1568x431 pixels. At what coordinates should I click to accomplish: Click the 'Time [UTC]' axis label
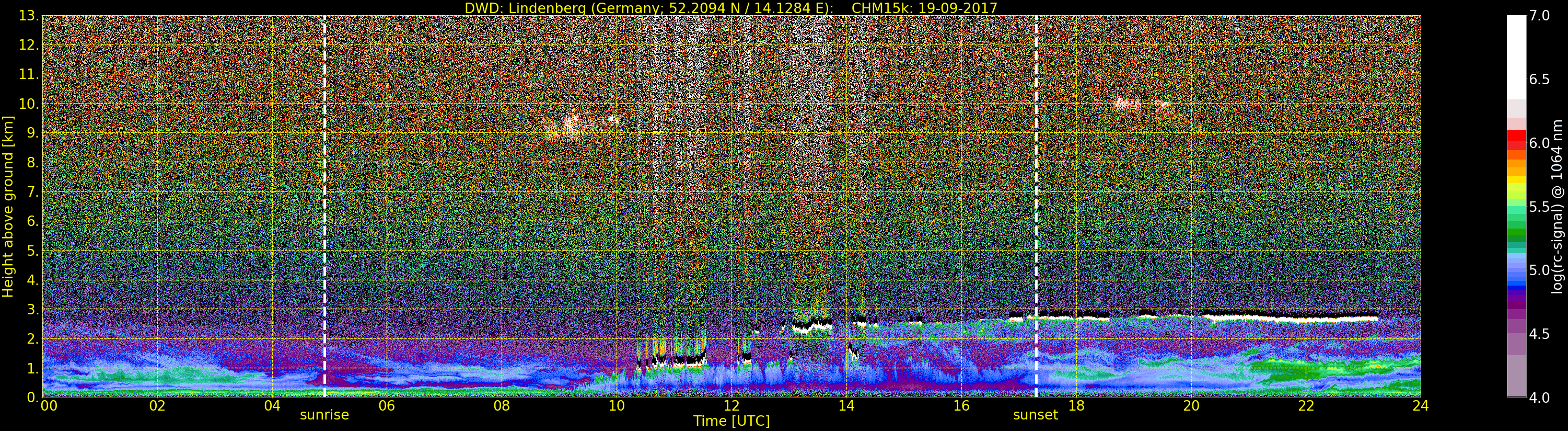pos(731,421)
